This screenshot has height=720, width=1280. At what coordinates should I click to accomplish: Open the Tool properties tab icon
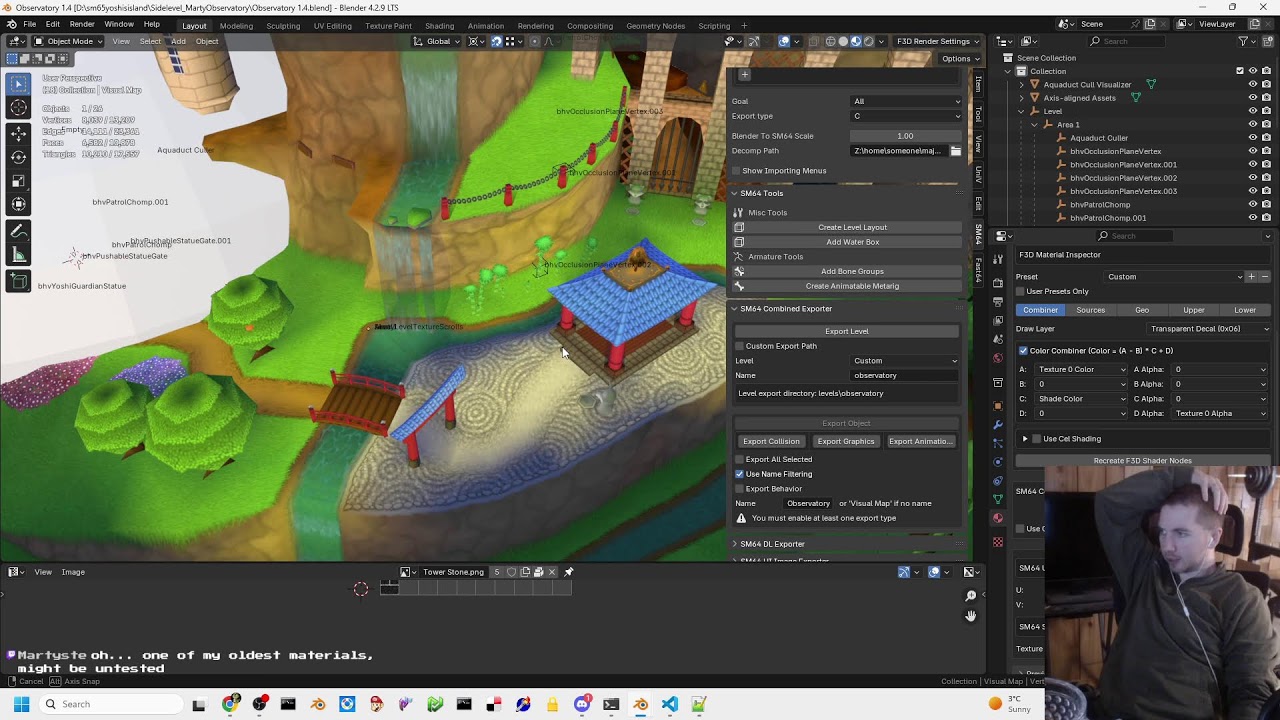(x=998, y=257)
